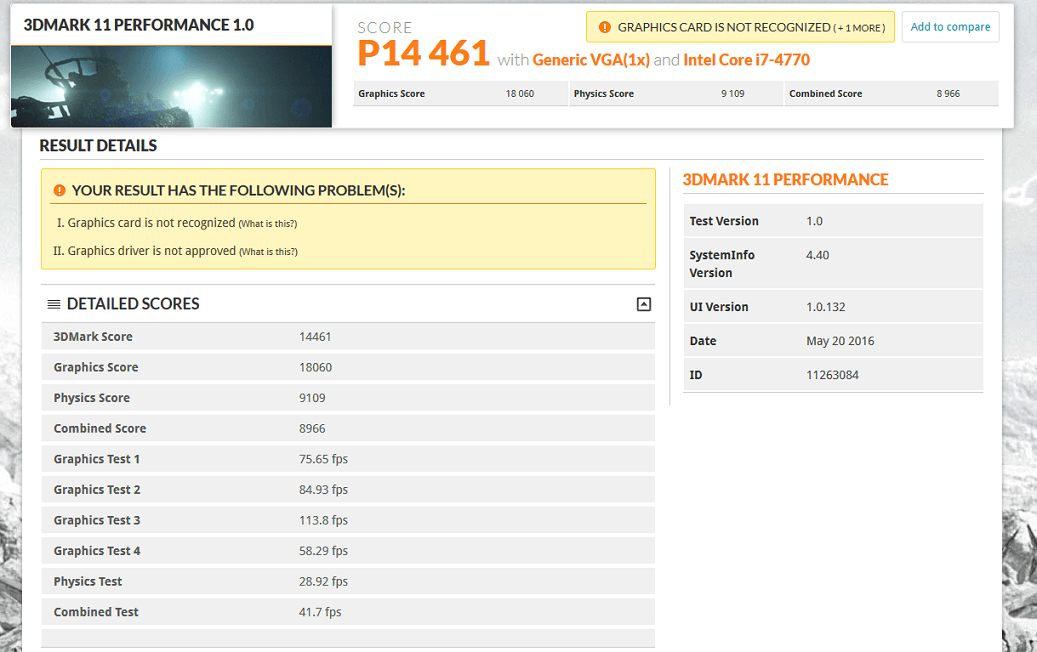This screenshot has height=652, width=1037.
Task: Select the Physics Score summary cell at top
Action: coord(675,94)
